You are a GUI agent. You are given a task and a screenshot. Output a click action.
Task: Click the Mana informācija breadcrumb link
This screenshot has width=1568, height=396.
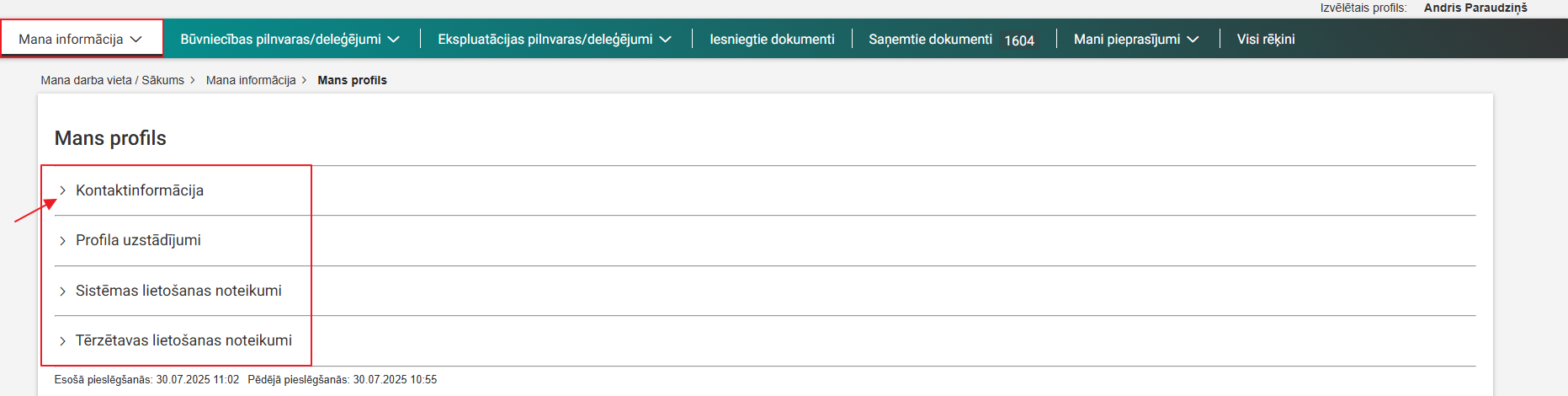click(x=251, y=80)
